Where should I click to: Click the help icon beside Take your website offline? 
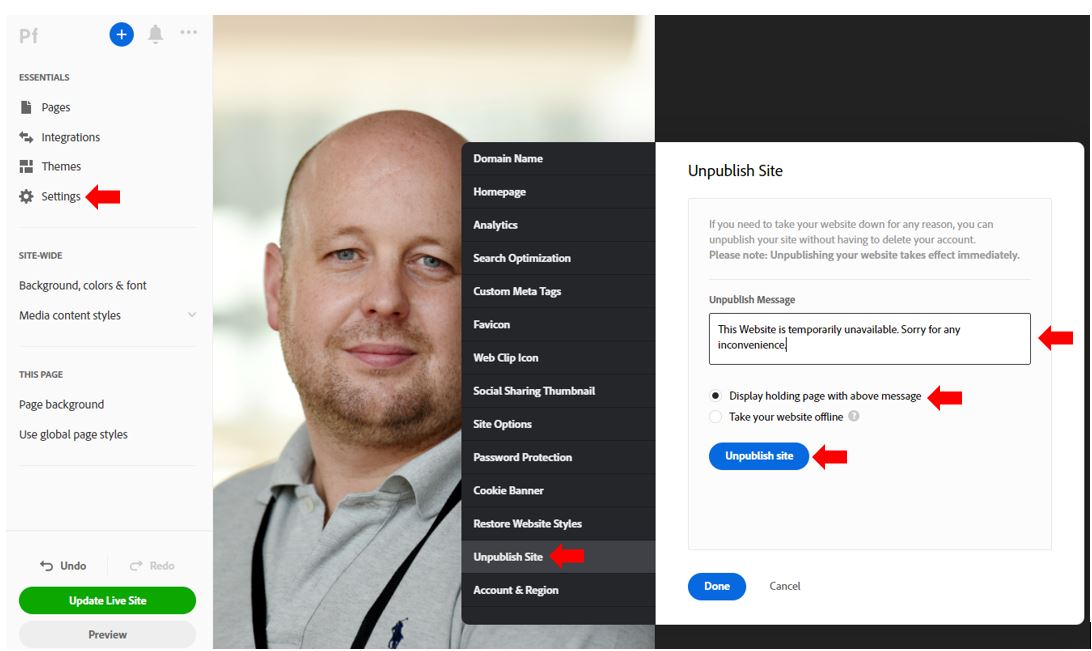pyautogui.click(x=853, y=416)
